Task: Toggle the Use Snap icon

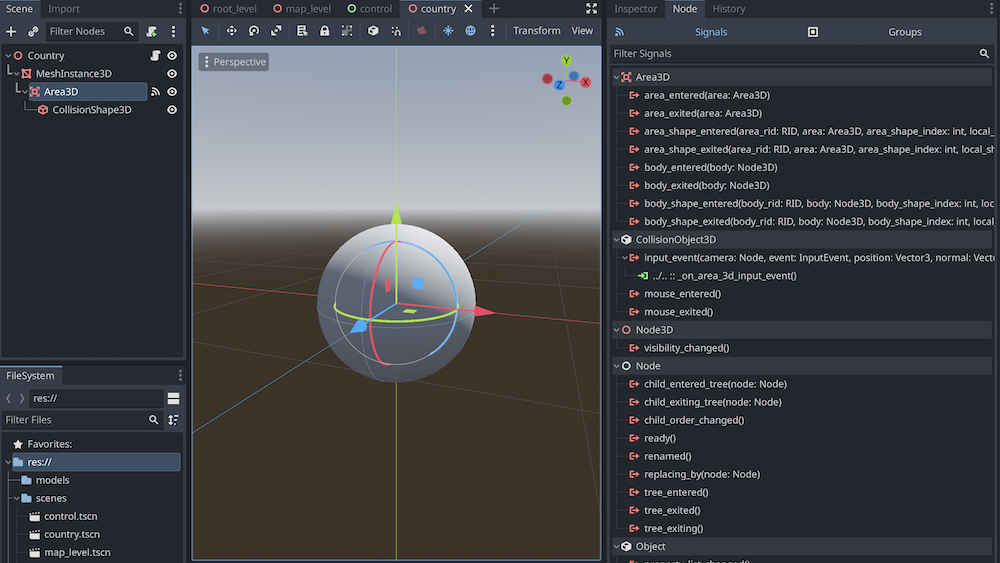Action: 396,31
